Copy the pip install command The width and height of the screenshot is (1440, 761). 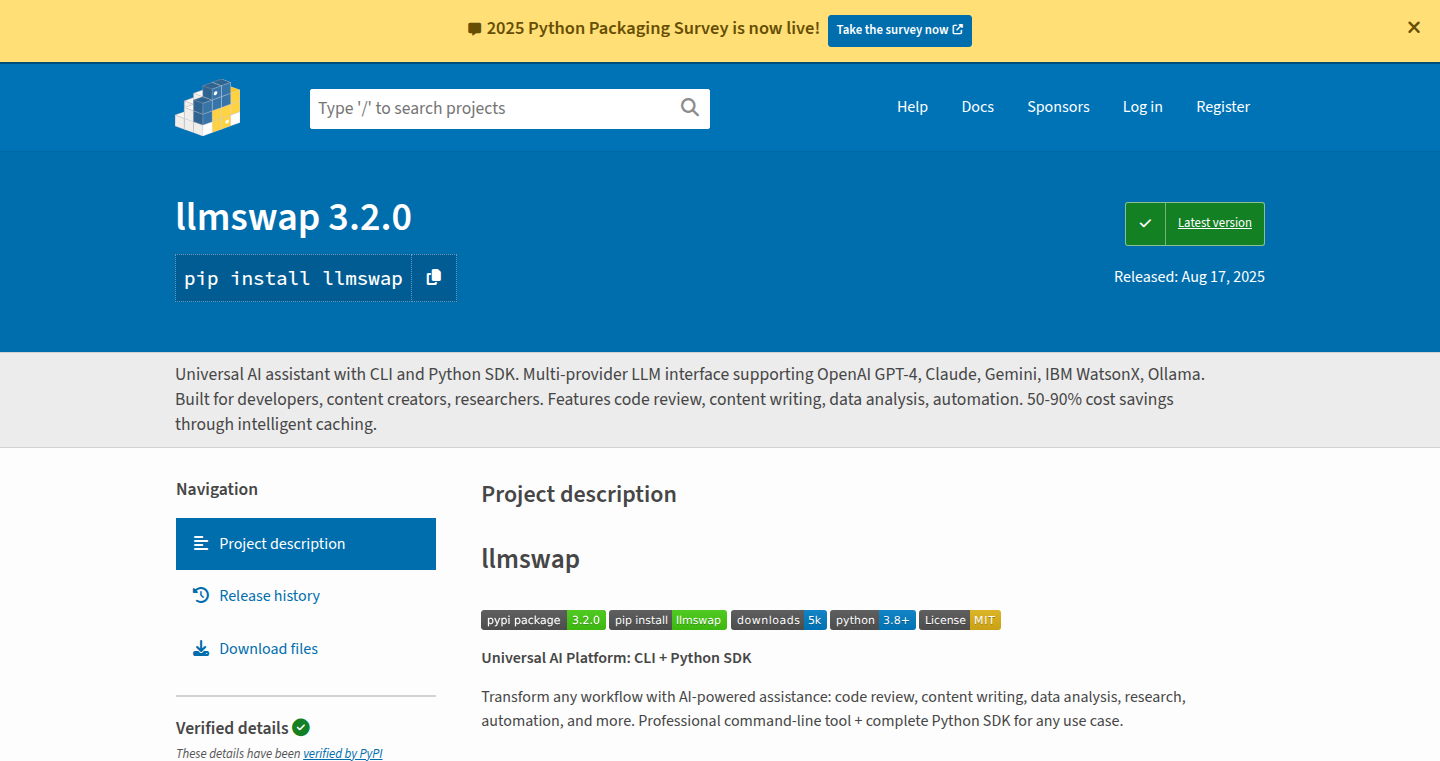click(x=434, y=278)
